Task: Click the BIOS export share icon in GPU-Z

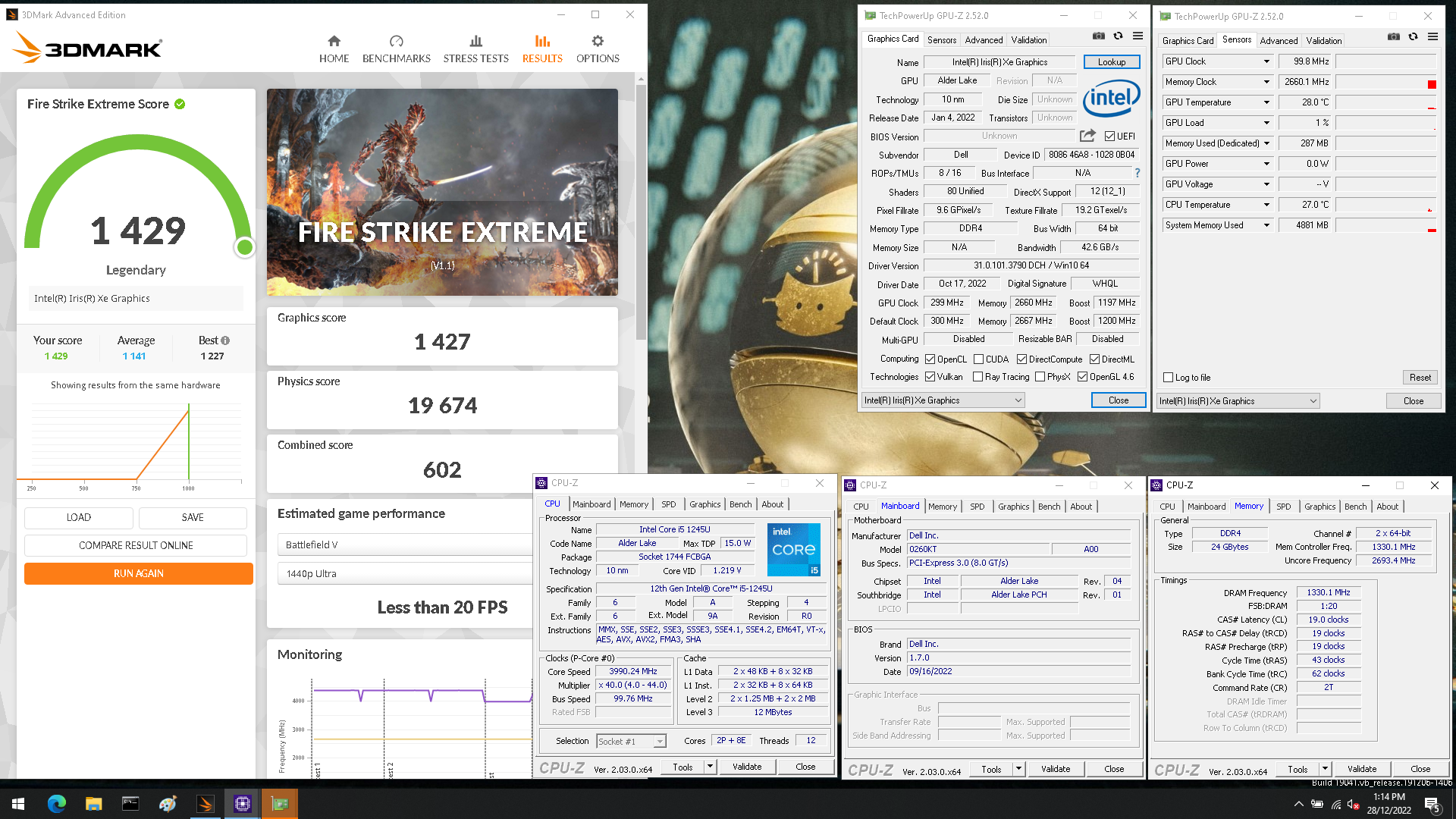Action: pyautogui.click(x=1087, y=136)
